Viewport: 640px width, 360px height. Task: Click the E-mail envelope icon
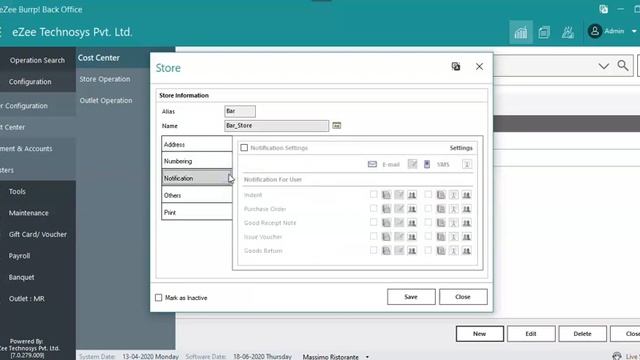(372, 164)
